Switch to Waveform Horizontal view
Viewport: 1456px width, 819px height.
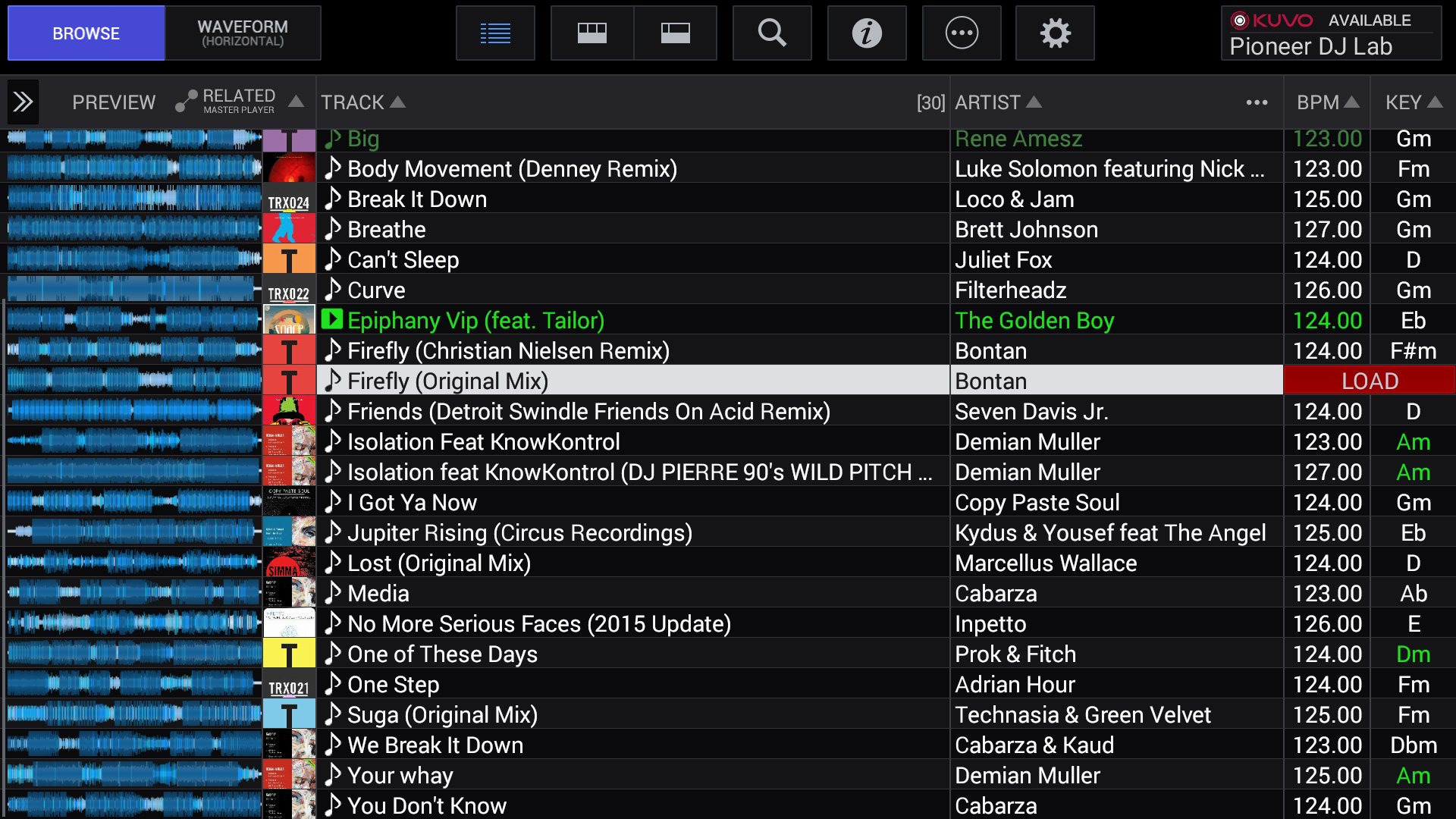tap(241, 33)
